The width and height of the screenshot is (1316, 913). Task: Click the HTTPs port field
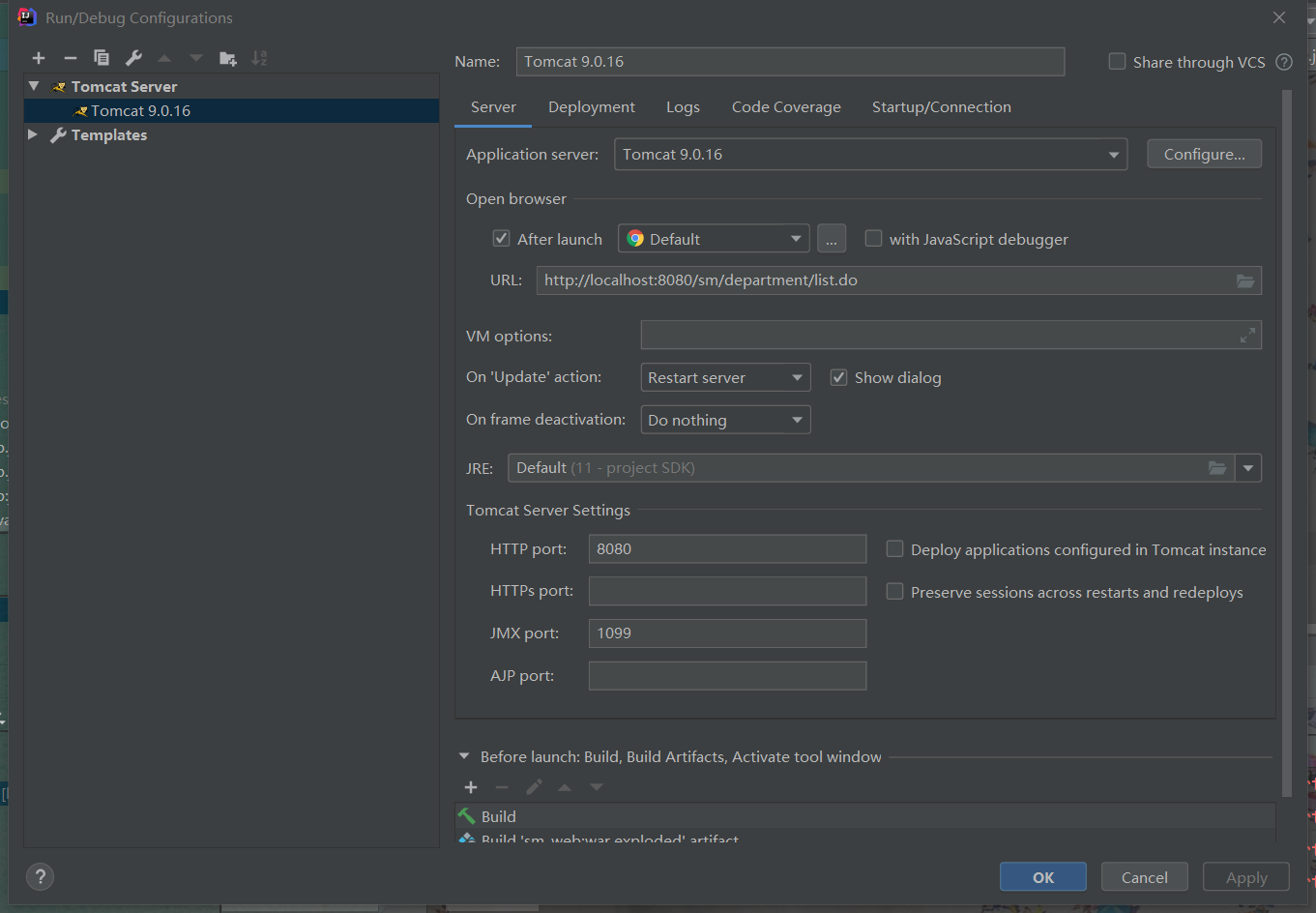point(727,591)
